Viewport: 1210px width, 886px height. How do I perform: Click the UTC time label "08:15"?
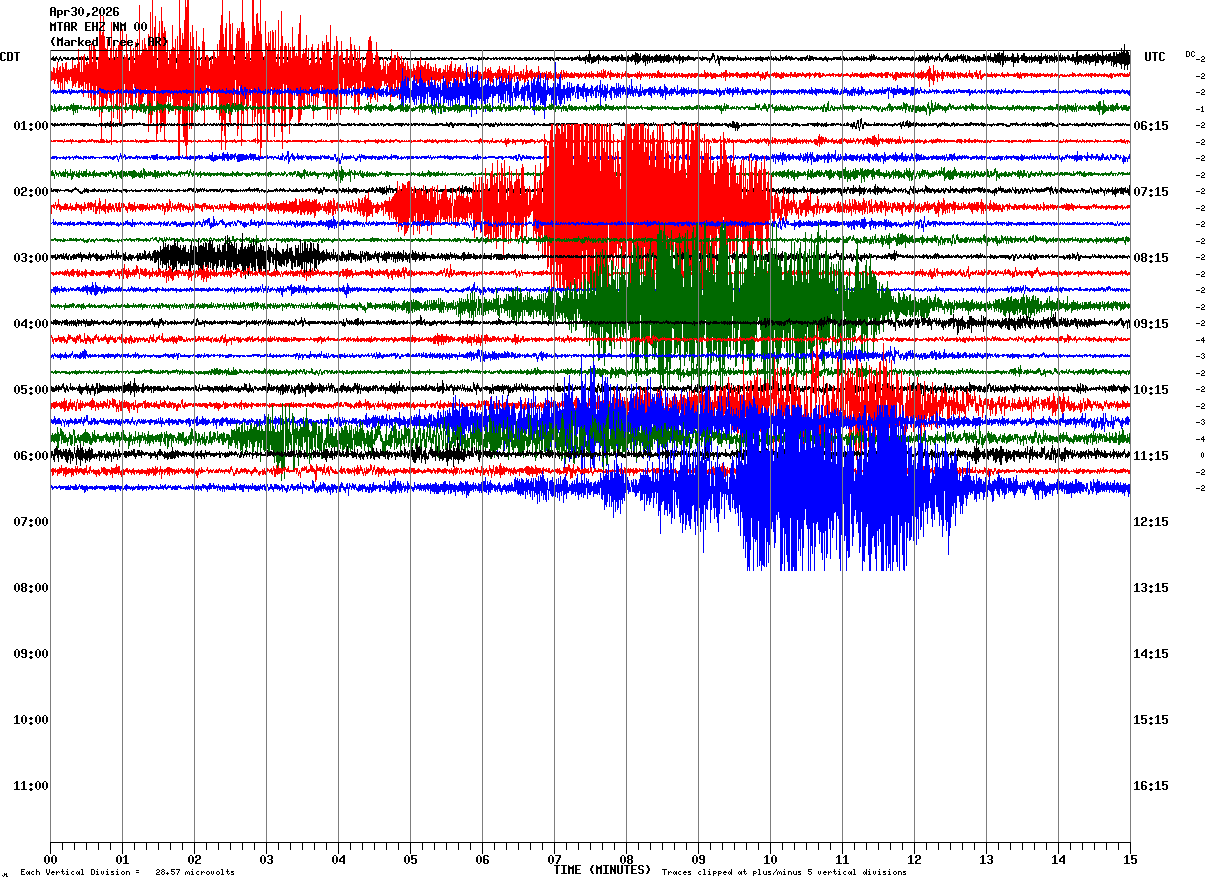click(x=1151, y=258)
